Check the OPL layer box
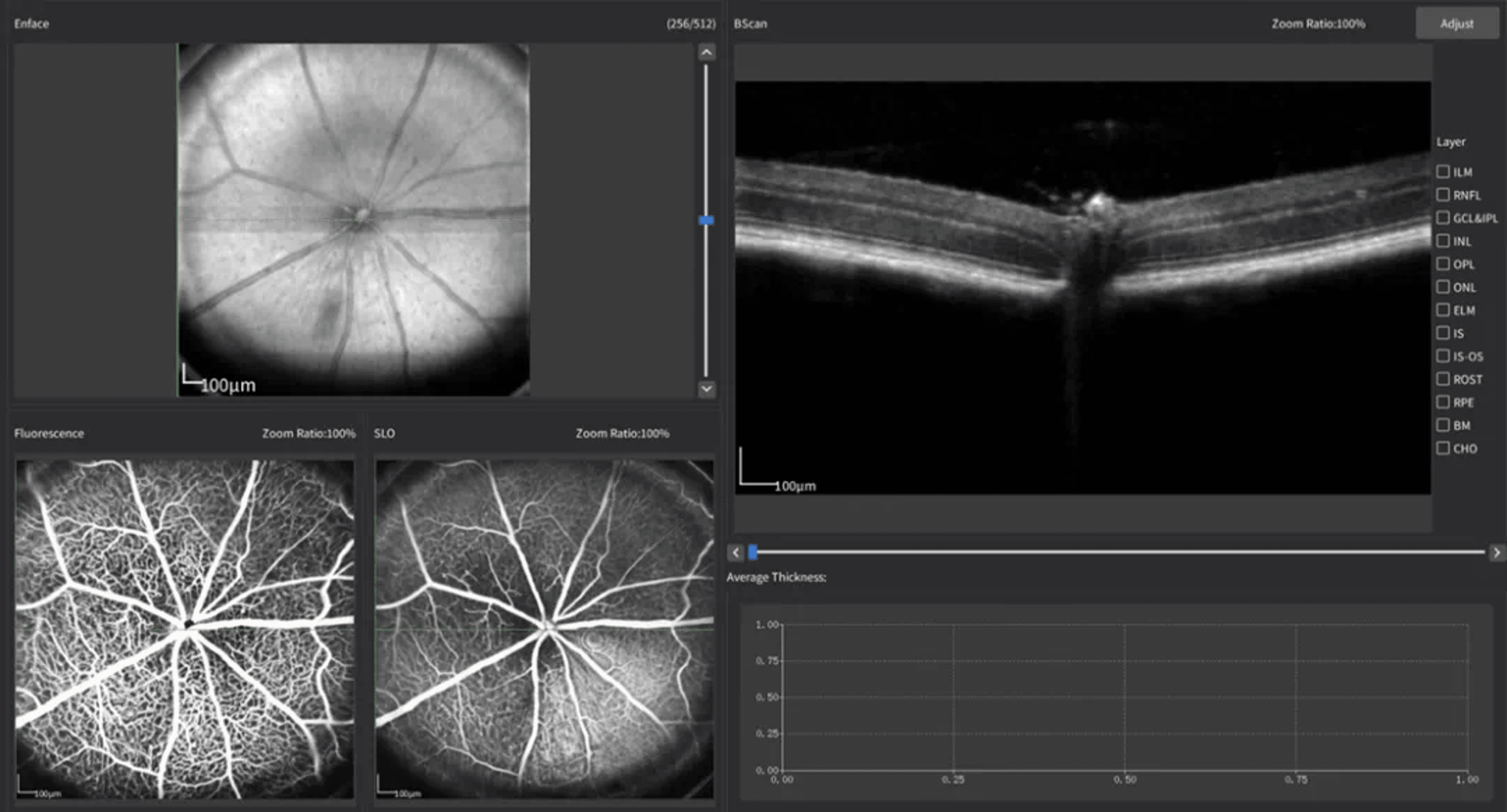1507x812 pixels. (x=1443, y=263)
